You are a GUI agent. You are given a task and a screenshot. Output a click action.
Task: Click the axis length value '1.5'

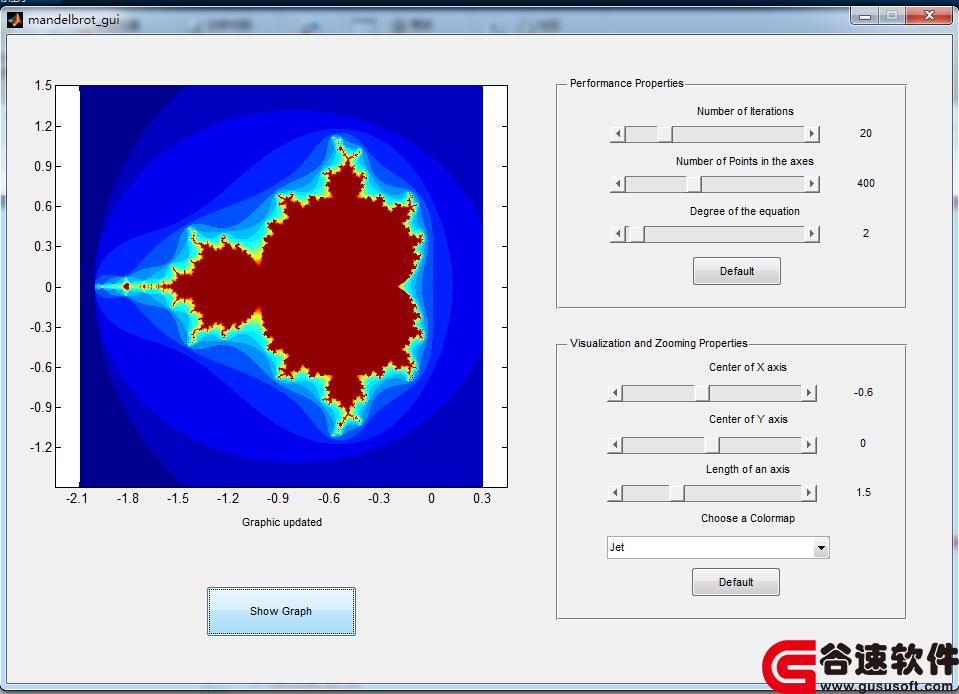[863, 493]
